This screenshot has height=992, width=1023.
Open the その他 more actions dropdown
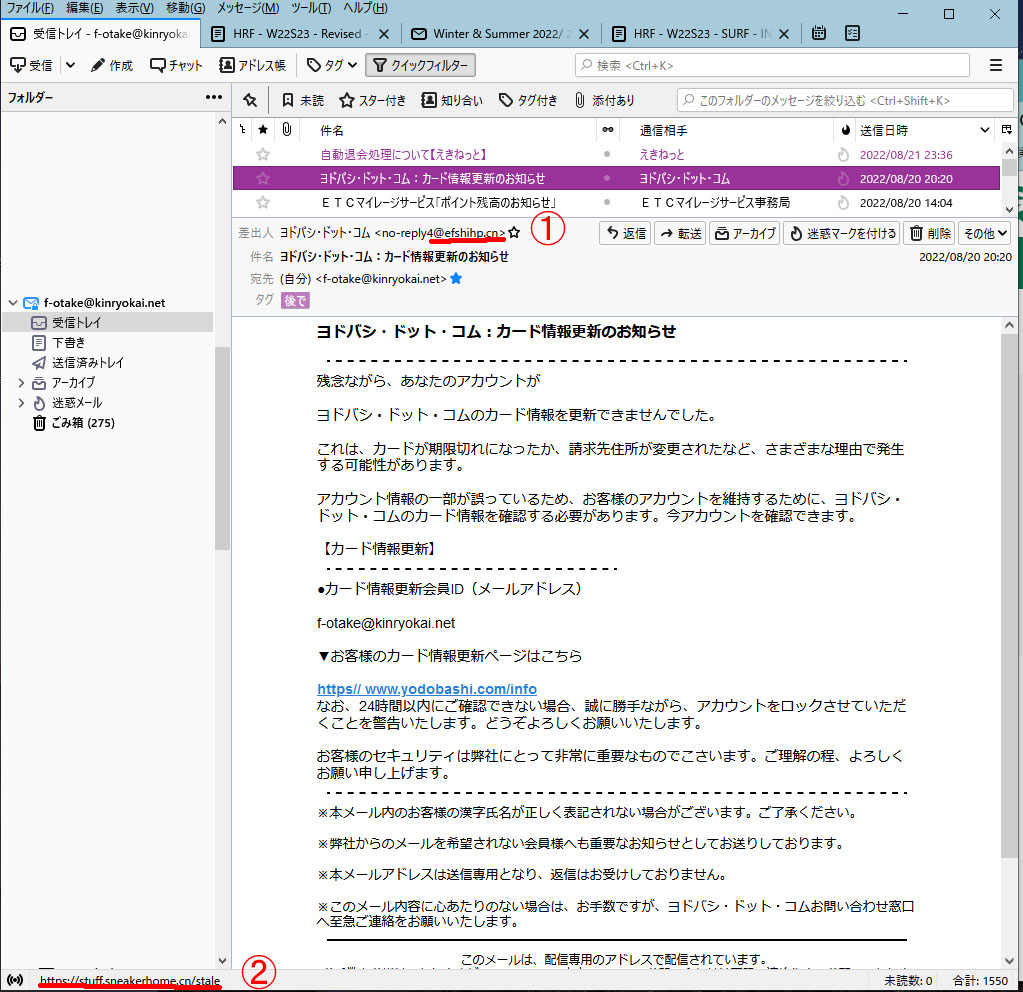click(985, 233)
